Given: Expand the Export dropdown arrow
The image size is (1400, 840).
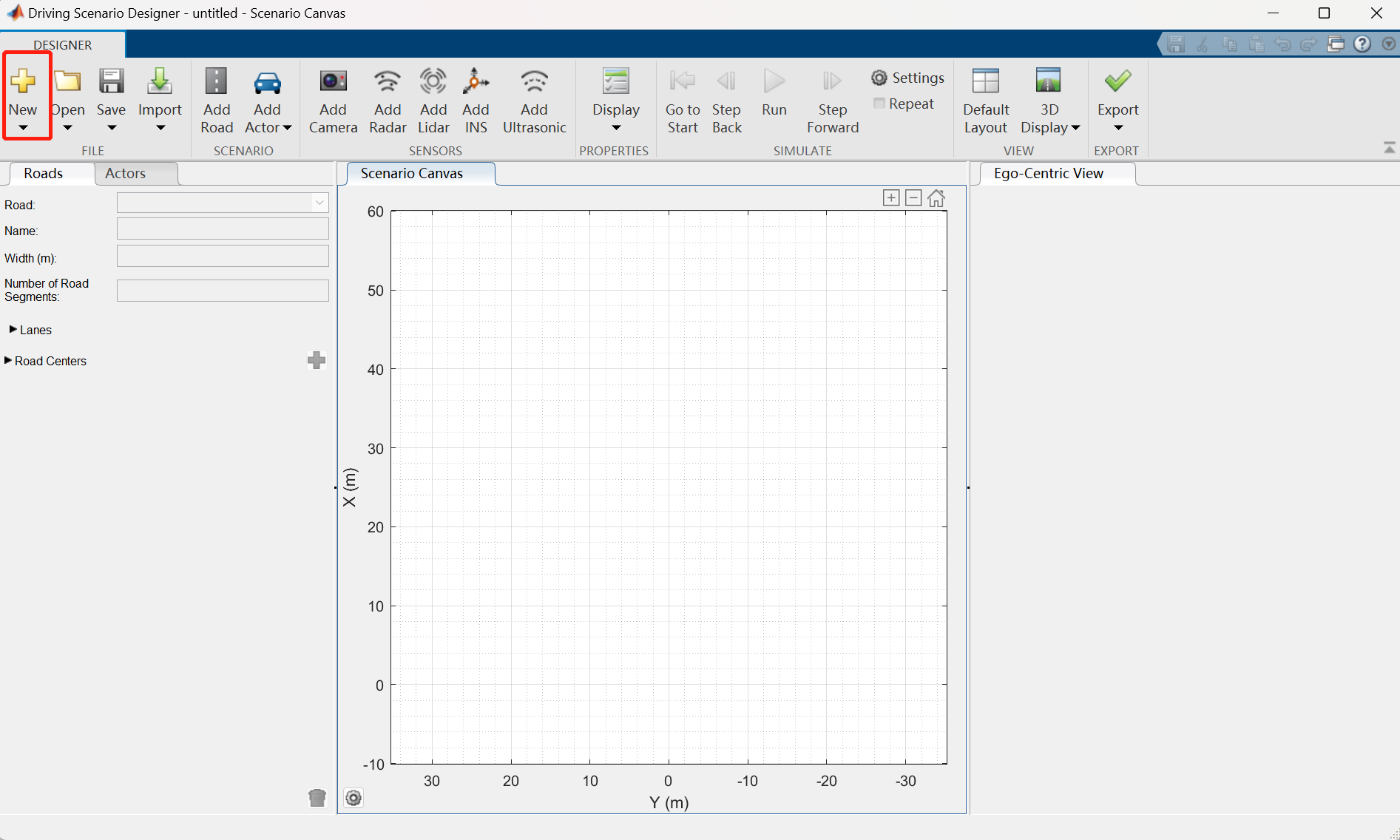Looking at the screenshot, I should pyautogui.click(x=1118, y=128).
